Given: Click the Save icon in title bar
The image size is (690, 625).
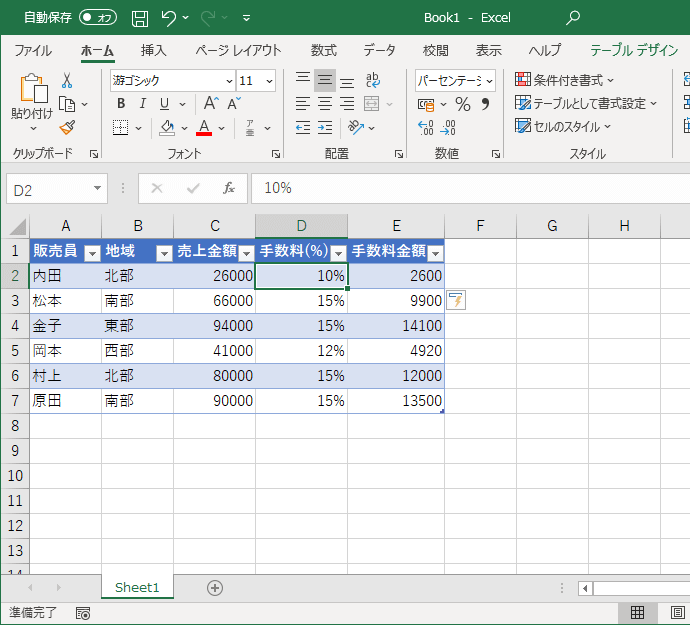Looking at the screenshot, I should (139, 18).
